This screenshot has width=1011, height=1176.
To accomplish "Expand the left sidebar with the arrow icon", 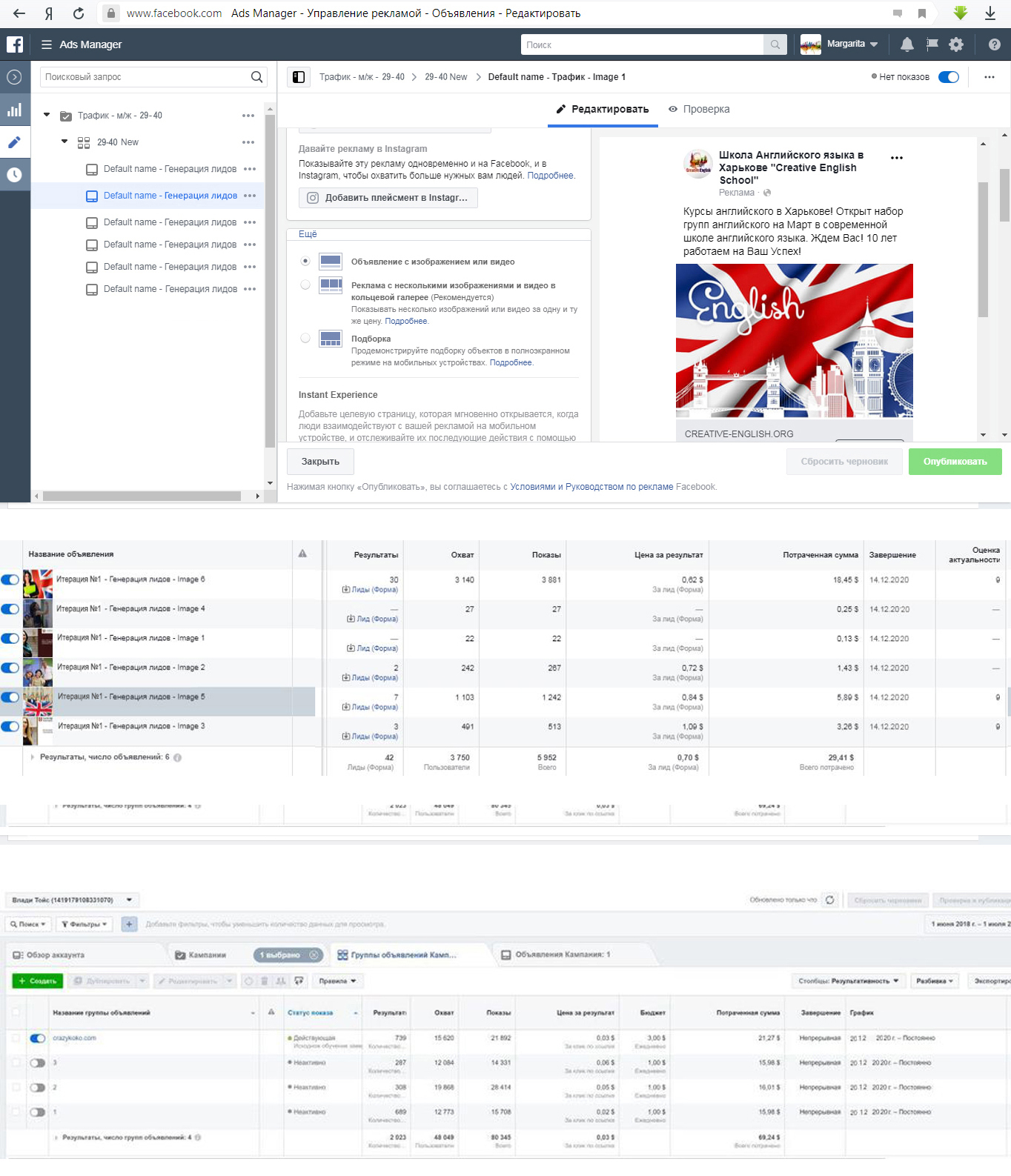I will pyautogui.click(x=14, y=77).
